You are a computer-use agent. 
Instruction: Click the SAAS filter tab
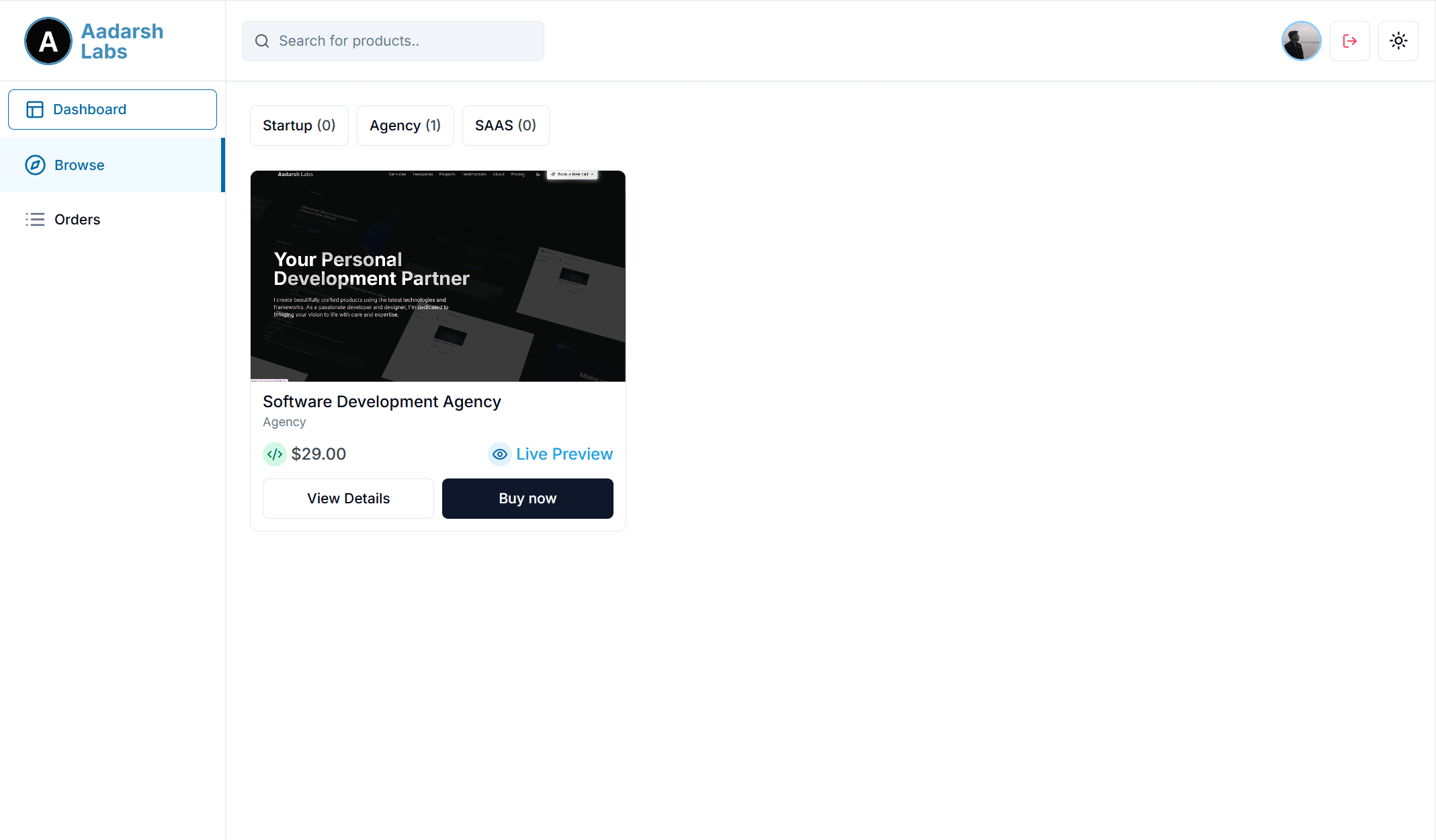click(505, 125)
